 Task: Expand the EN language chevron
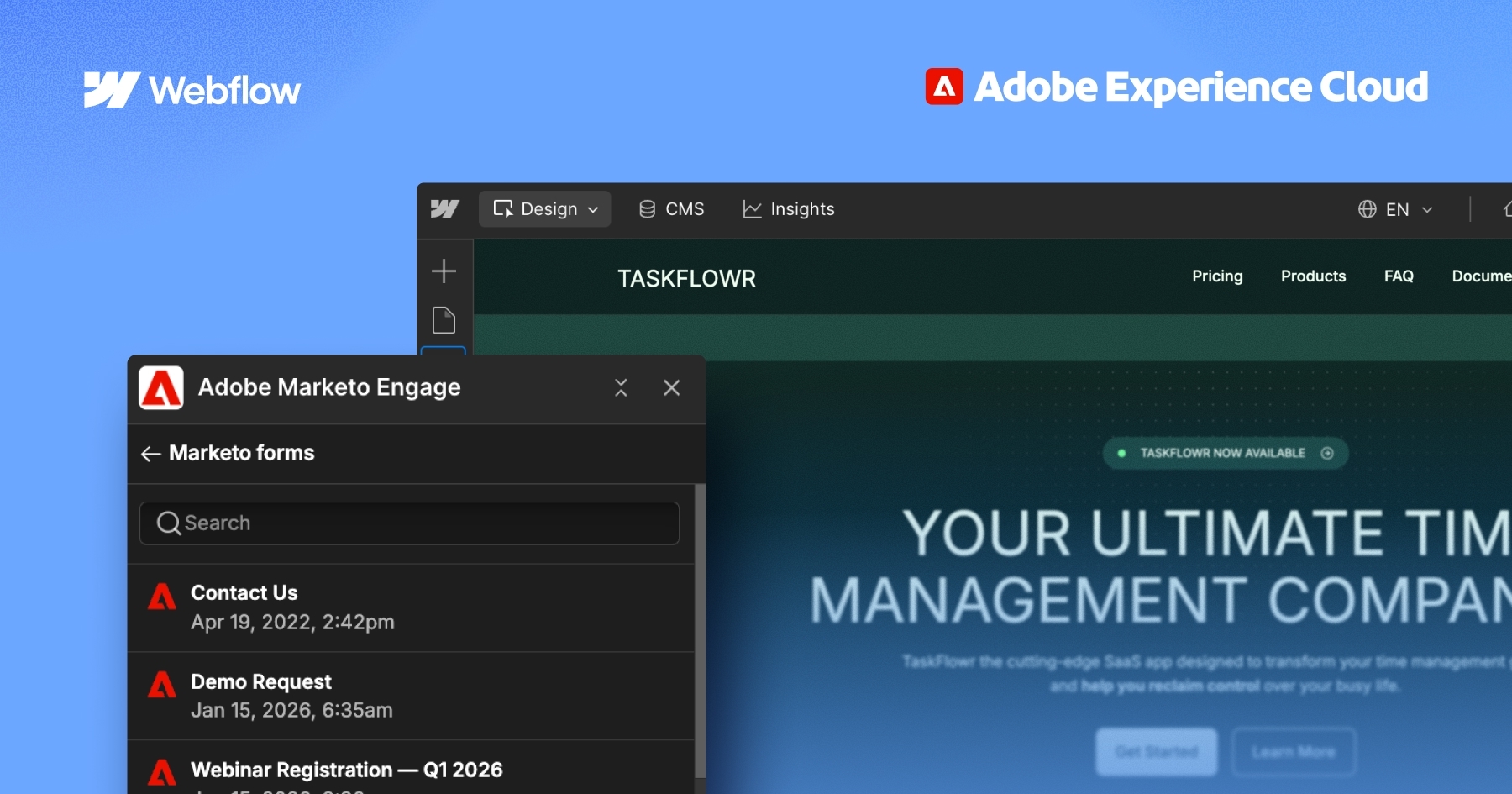point(1427,209)
